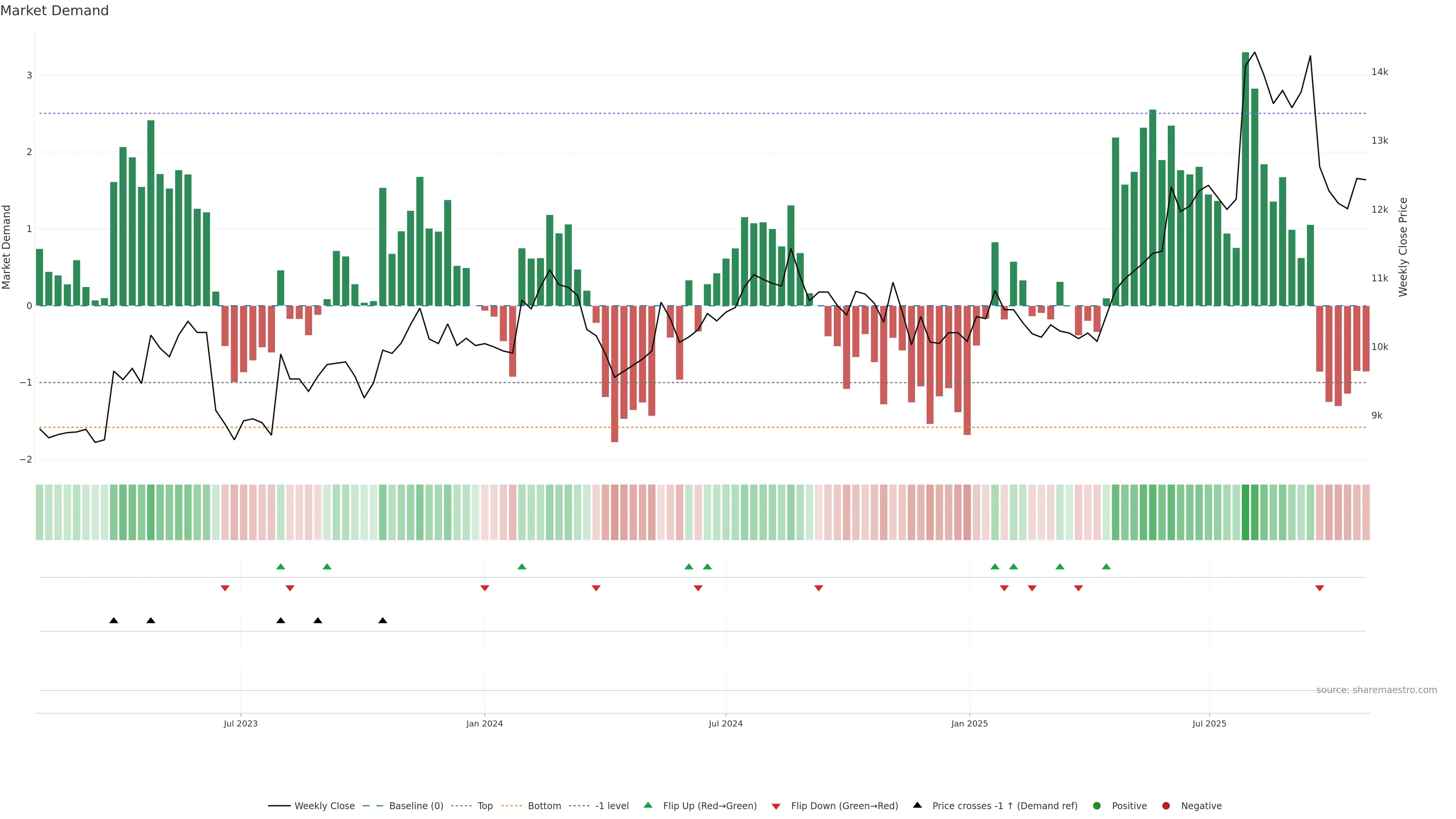Click the source: sharemaestro.com text
This screenshot has width=1456, height=819.
(1376, 690)
